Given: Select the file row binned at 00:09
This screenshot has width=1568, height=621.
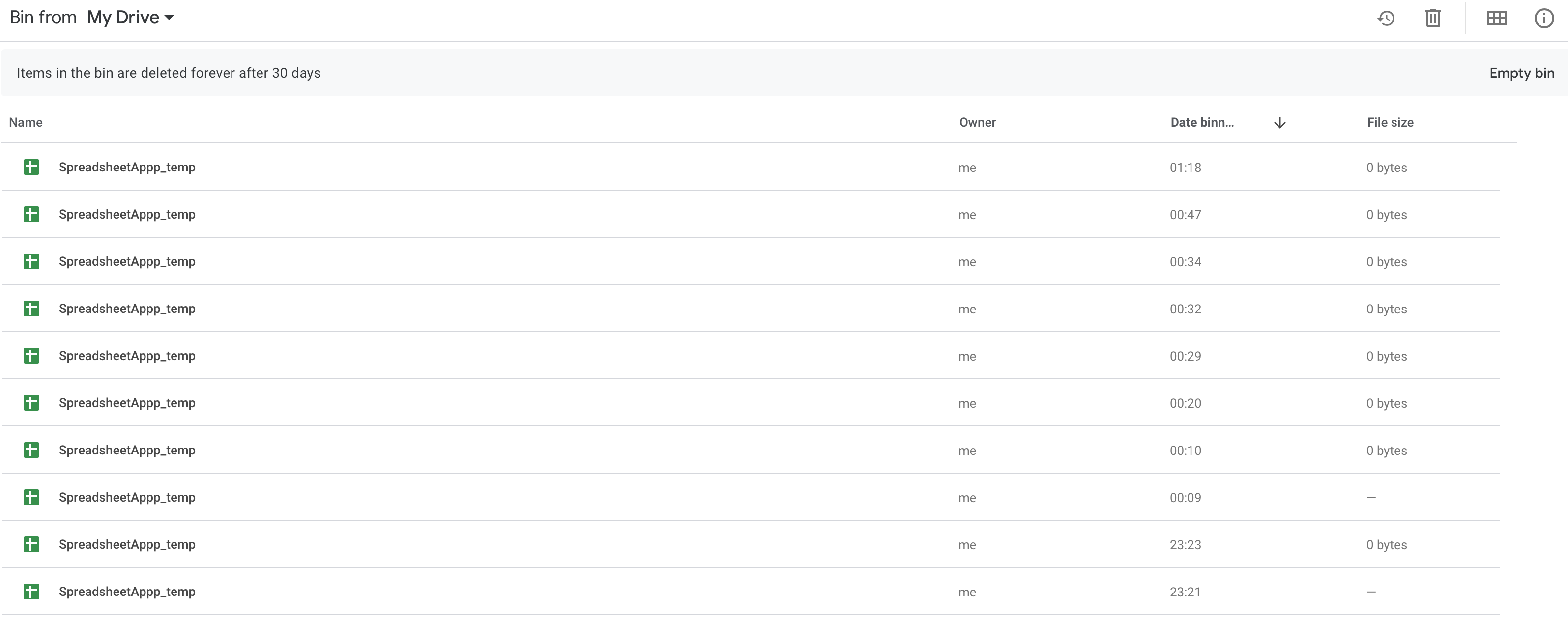Looking at the screenshot, I should (x=127, y=498).
